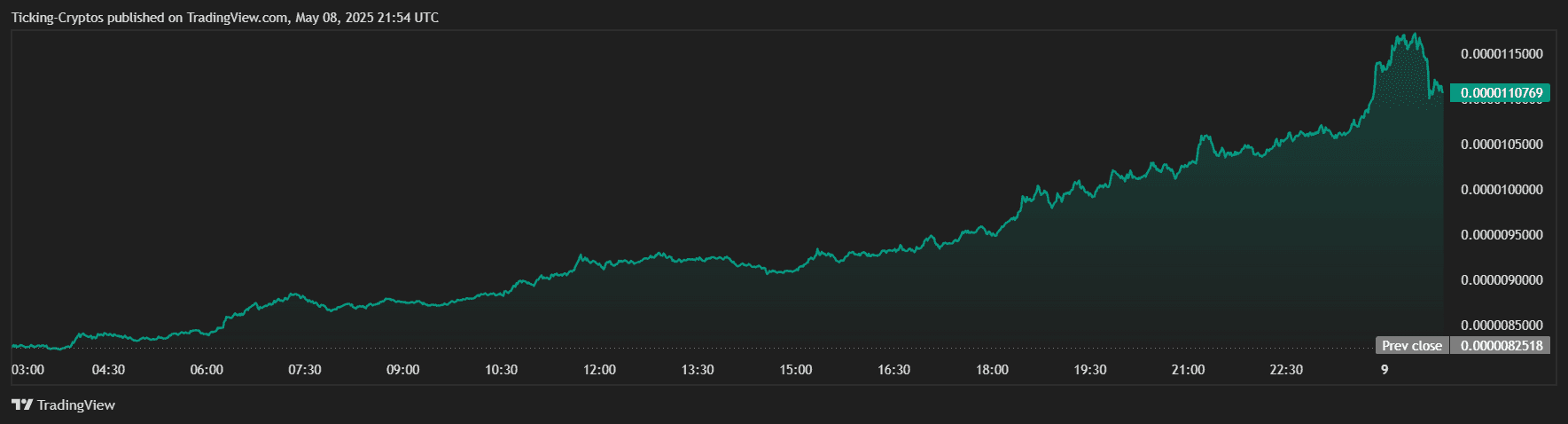
Task: Click the 18:00 time axis label
Action: (992, 370)
